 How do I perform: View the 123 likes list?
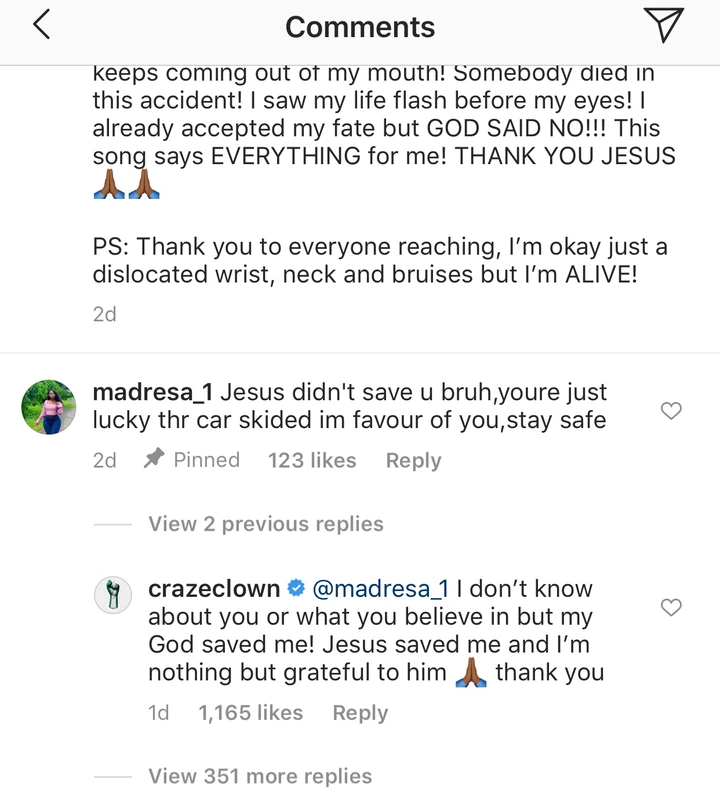312,460
